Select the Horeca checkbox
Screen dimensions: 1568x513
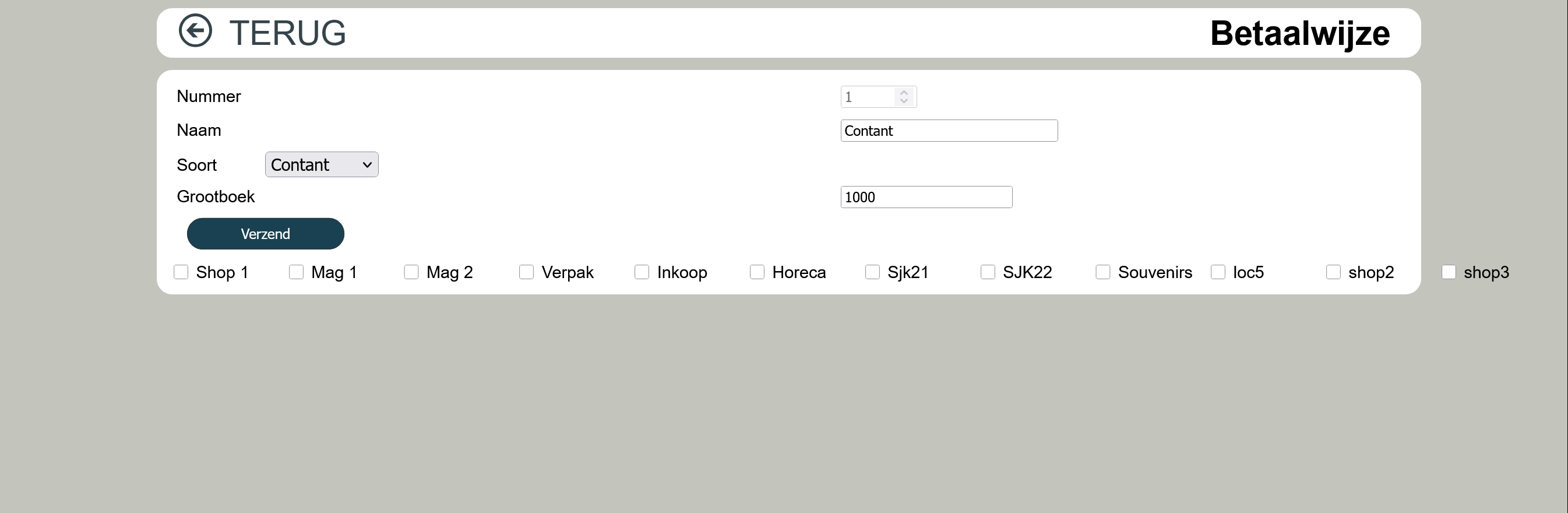click(757, 272)
